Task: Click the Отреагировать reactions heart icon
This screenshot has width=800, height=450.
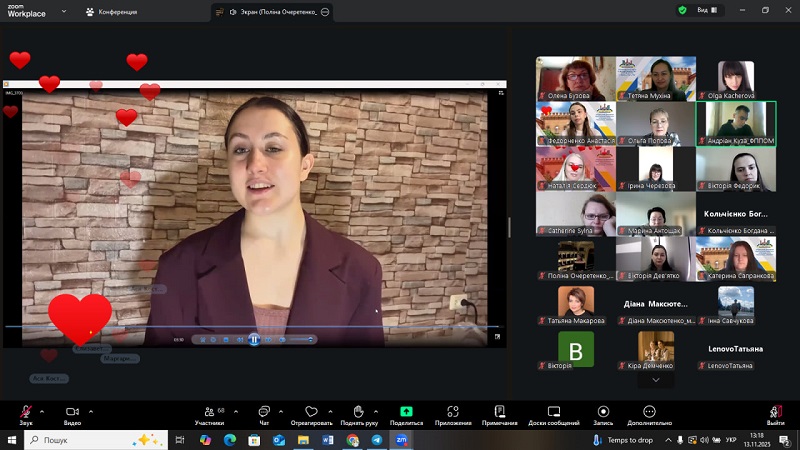Action: tap(311, 412)
